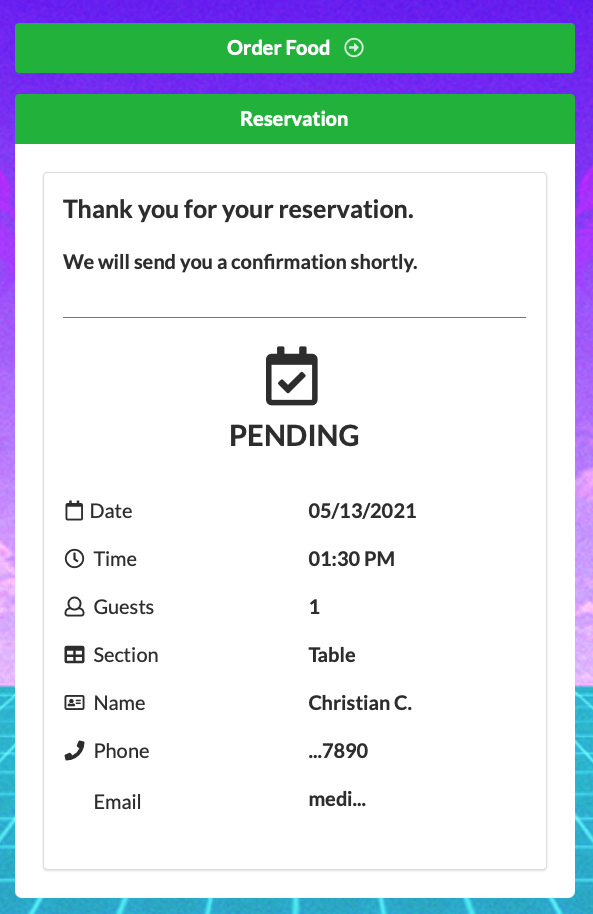Click the person icon next to Guests

point(74,607)
